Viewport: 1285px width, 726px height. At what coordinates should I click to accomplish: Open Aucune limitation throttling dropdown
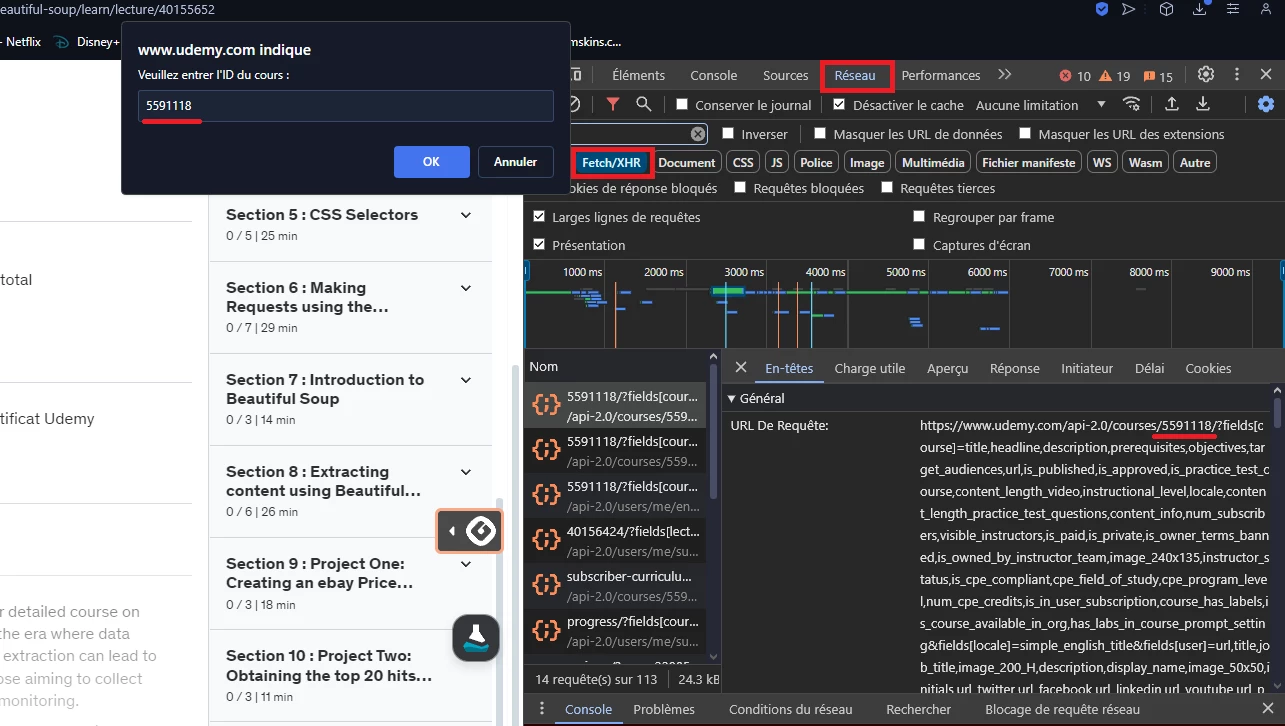pyautogui.click(x=1040, y=105)
